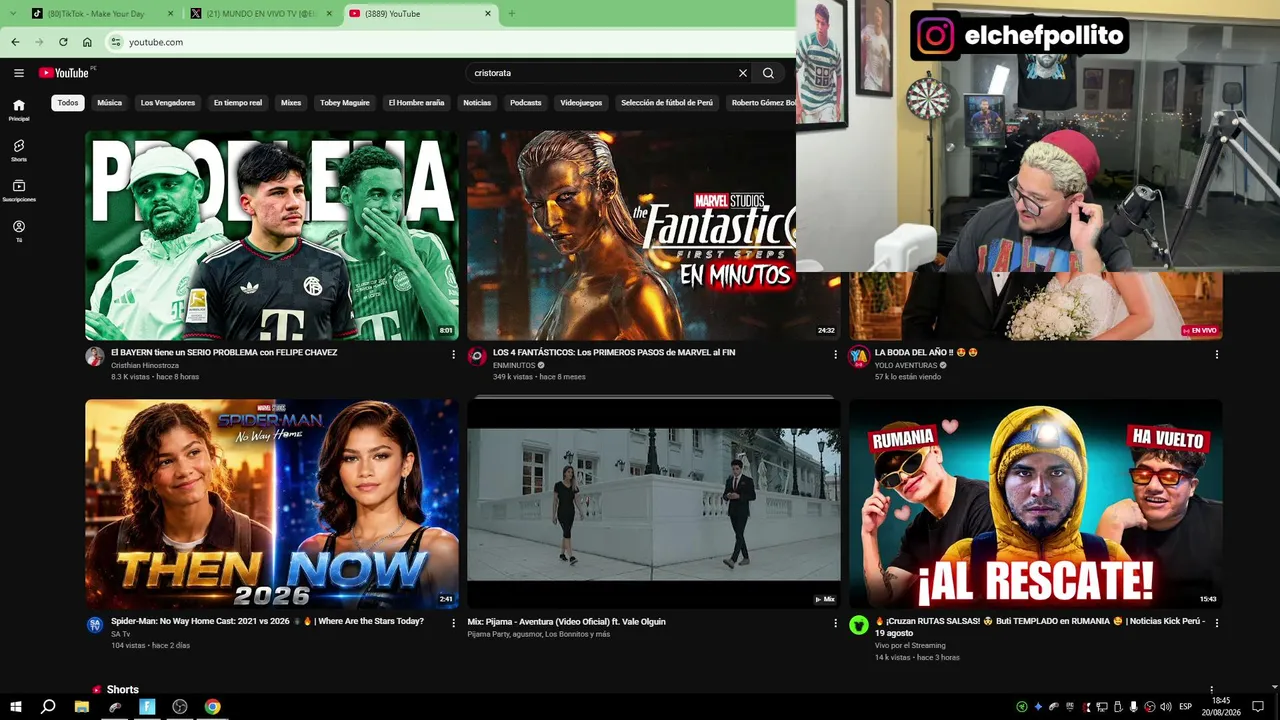View site information icon beside youtube.com
Screen dimensions: 1280x720
(x=115, y=42)
